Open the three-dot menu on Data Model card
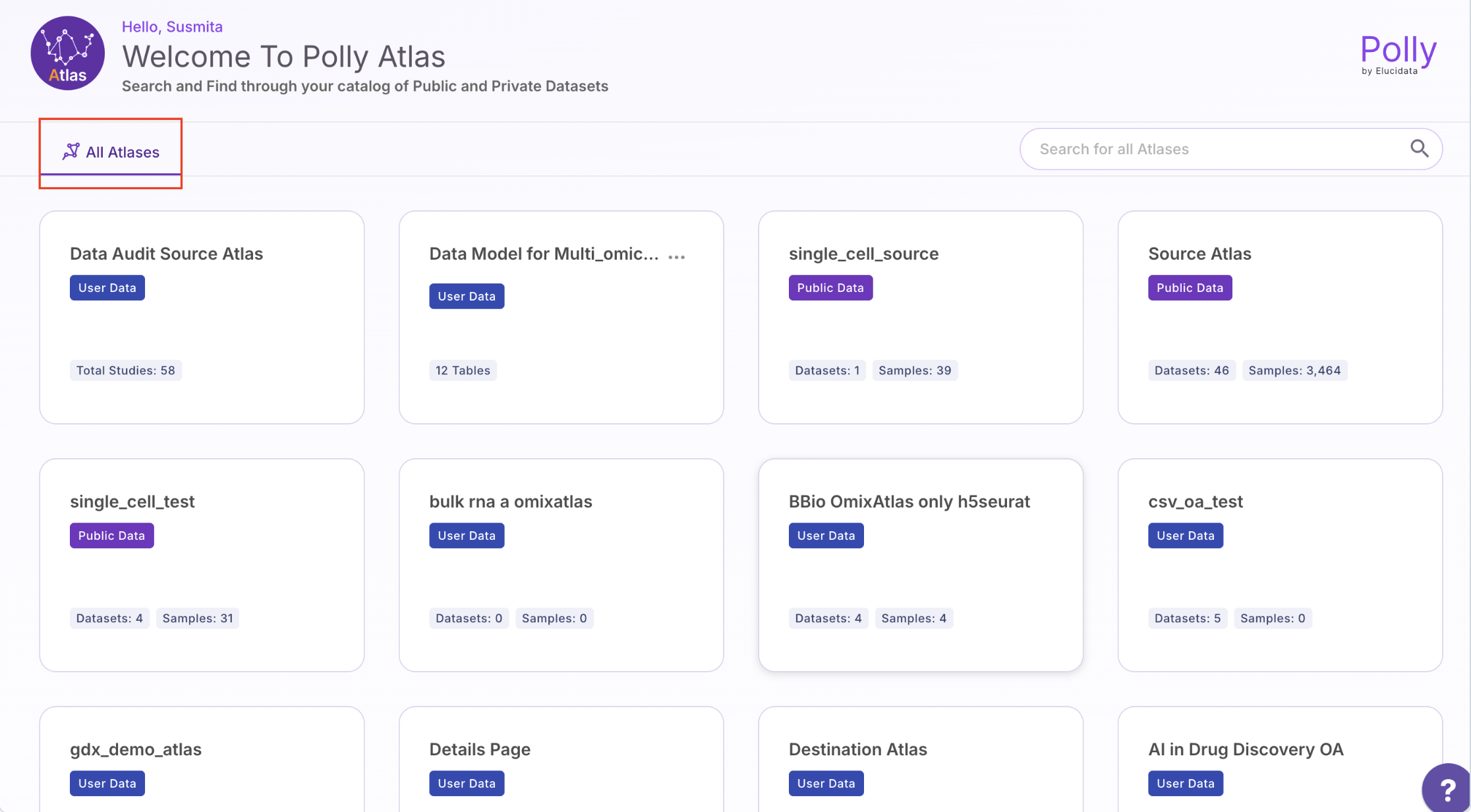Screen dimensions: 1471x812 click(676, 257)
